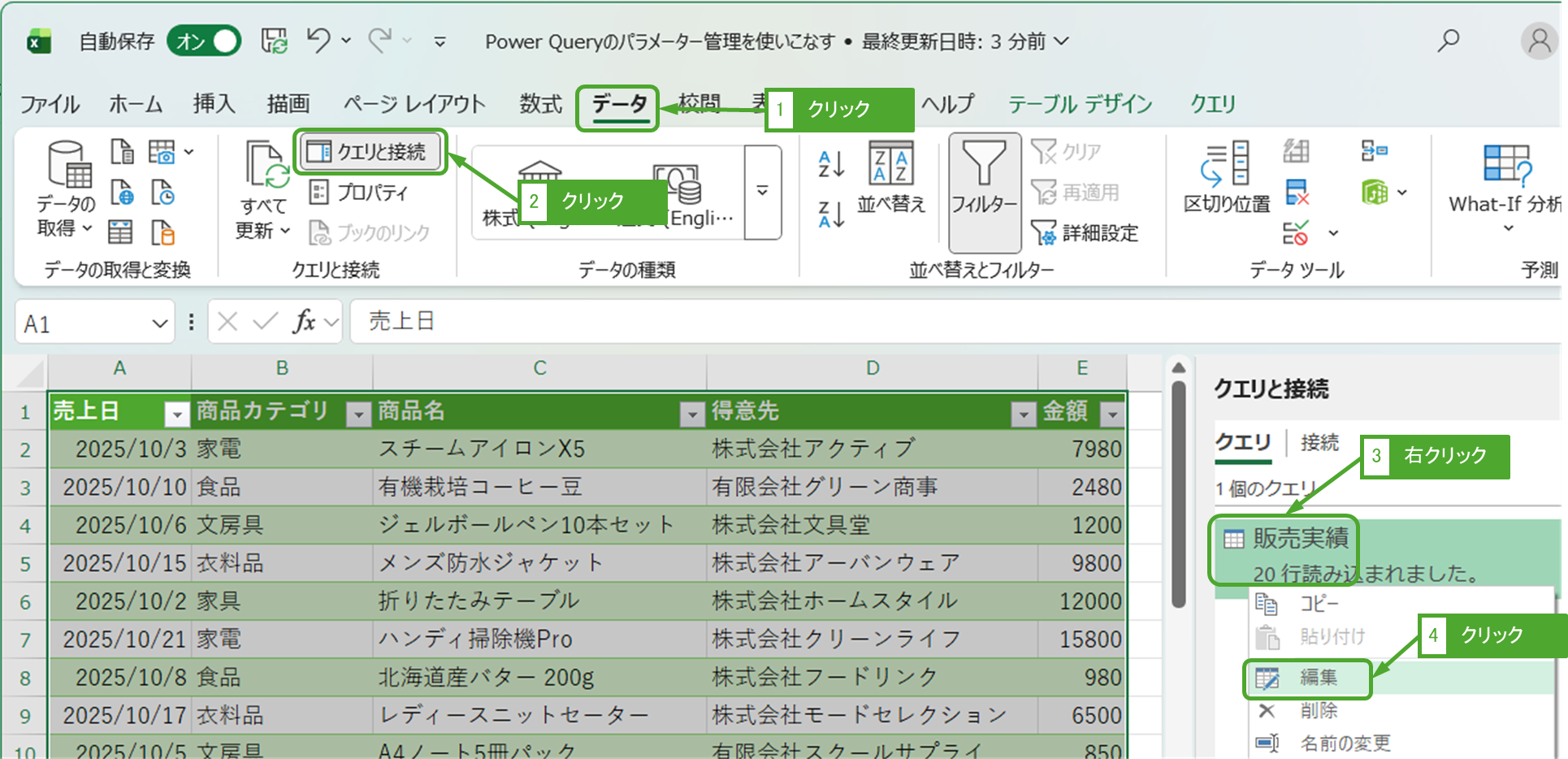The height and width of the screenshot is (759, 1568).
Task: Sort ascending with the A-Z icon
Action: click(x=831, y=164)
